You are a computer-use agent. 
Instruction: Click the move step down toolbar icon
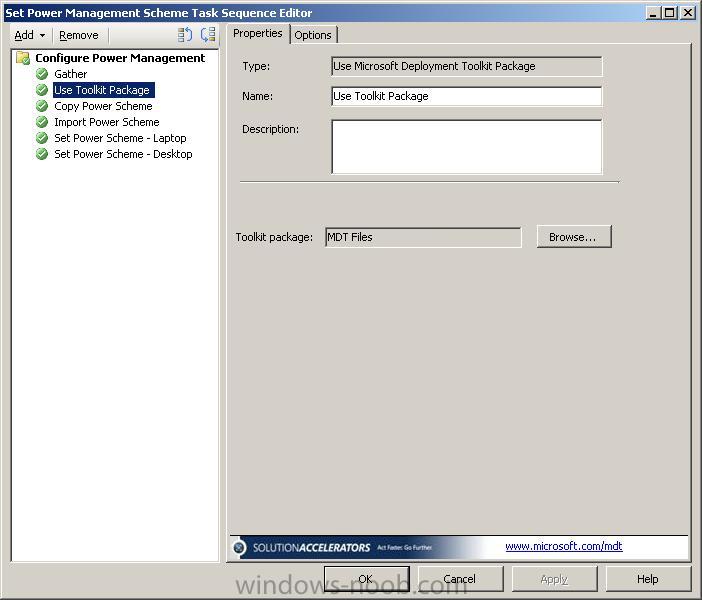(x=208, y=34)
